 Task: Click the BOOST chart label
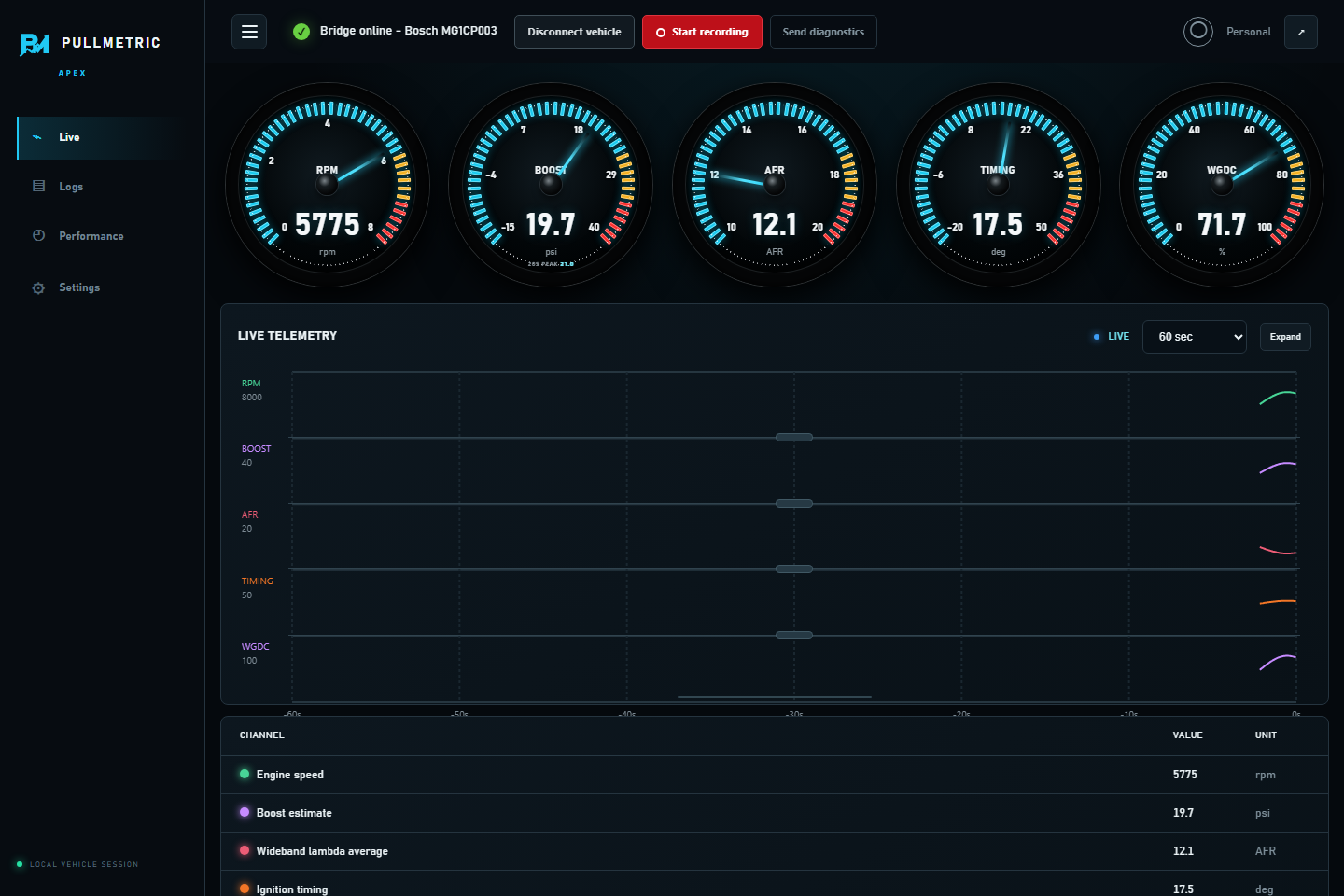click(256, 449)
